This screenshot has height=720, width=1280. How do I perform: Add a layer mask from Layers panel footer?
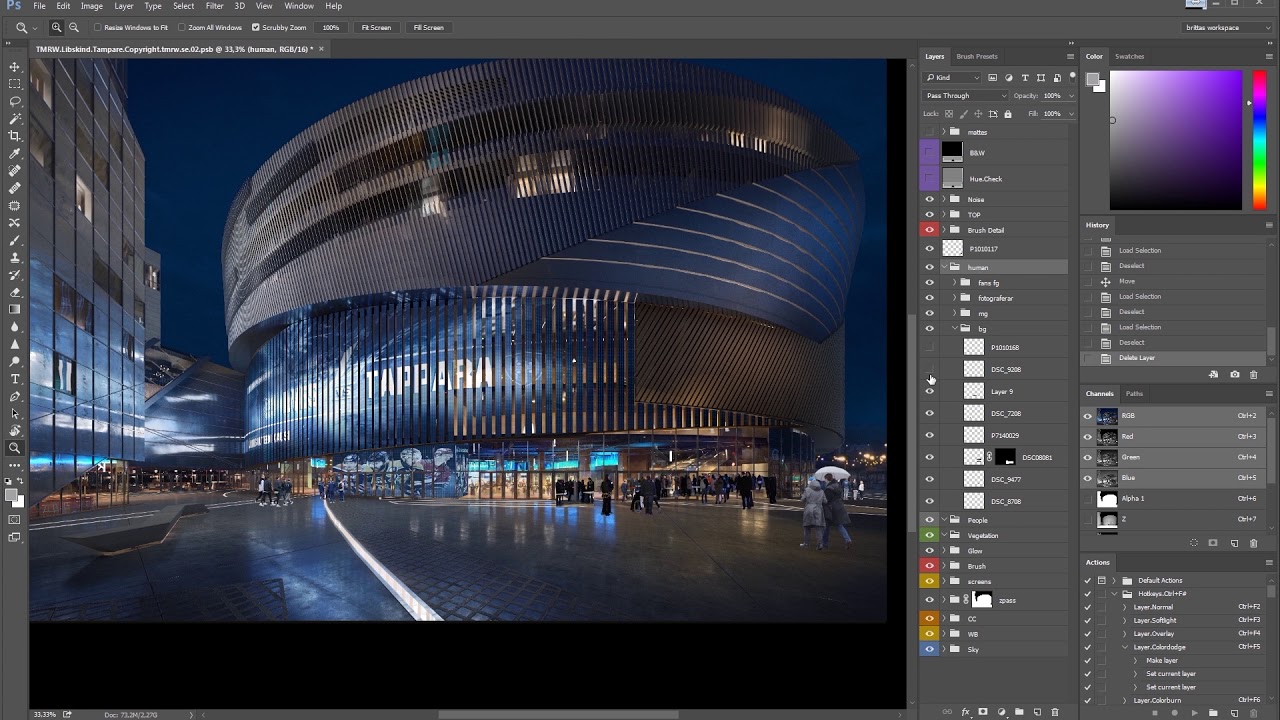point(983,712)
